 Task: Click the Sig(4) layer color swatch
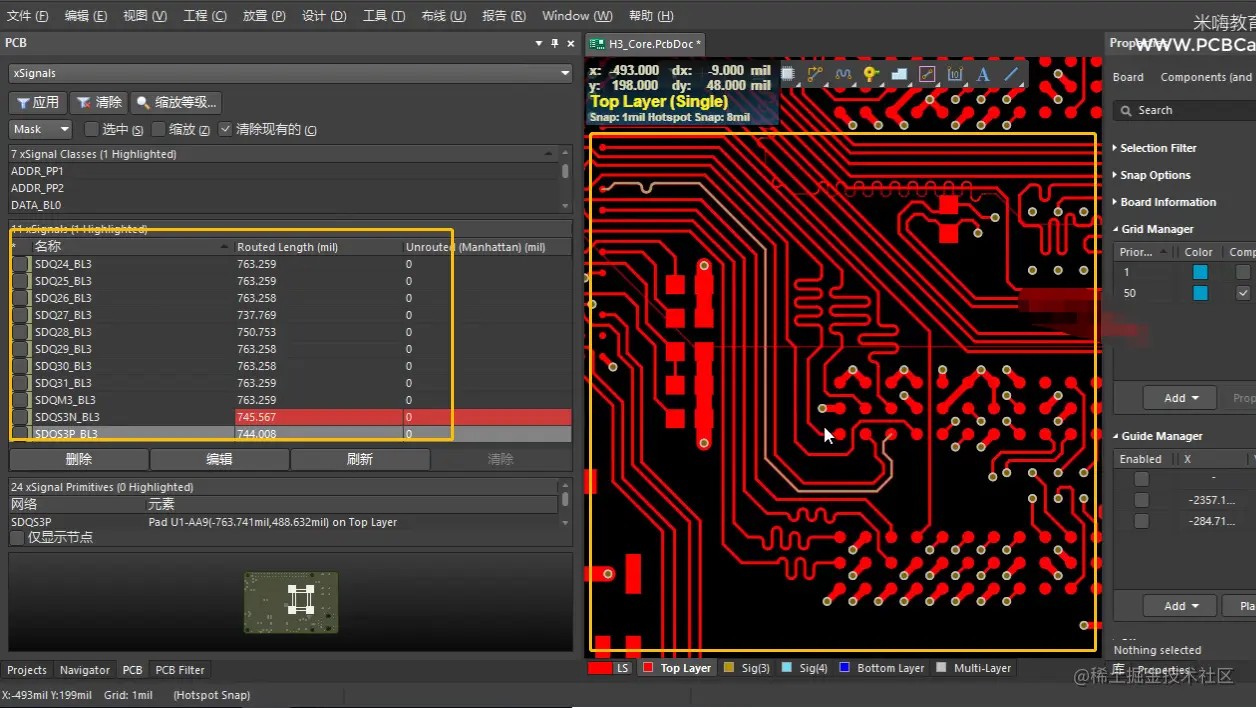(787, 668)
